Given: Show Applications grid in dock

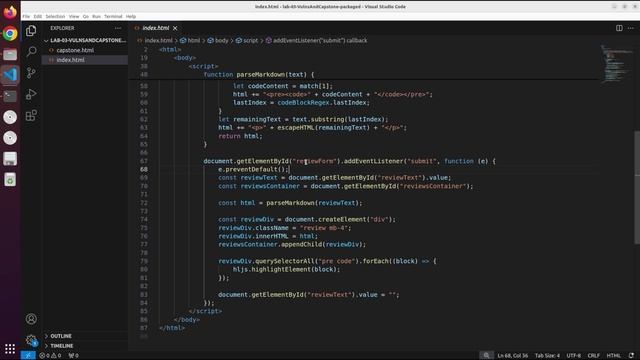Looking at the screenshot, I should (10, 349).
